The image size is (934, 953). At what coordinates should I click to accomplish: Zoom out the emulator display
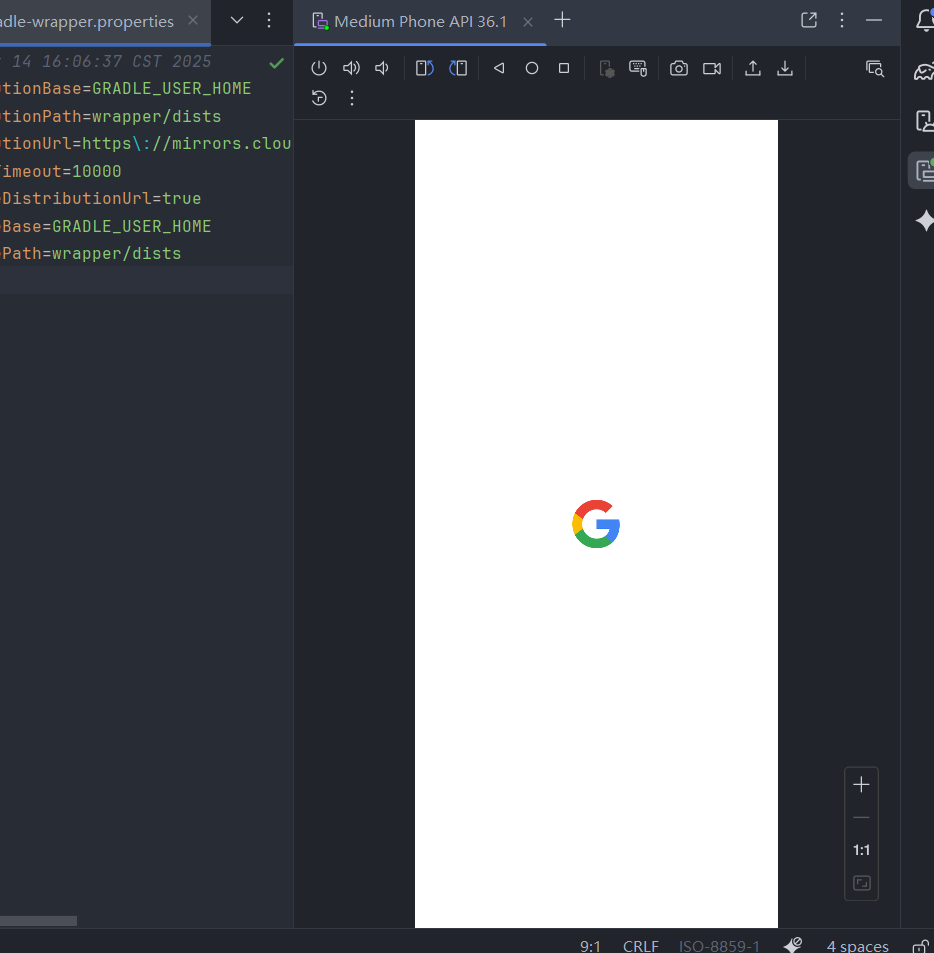point(861,817)
